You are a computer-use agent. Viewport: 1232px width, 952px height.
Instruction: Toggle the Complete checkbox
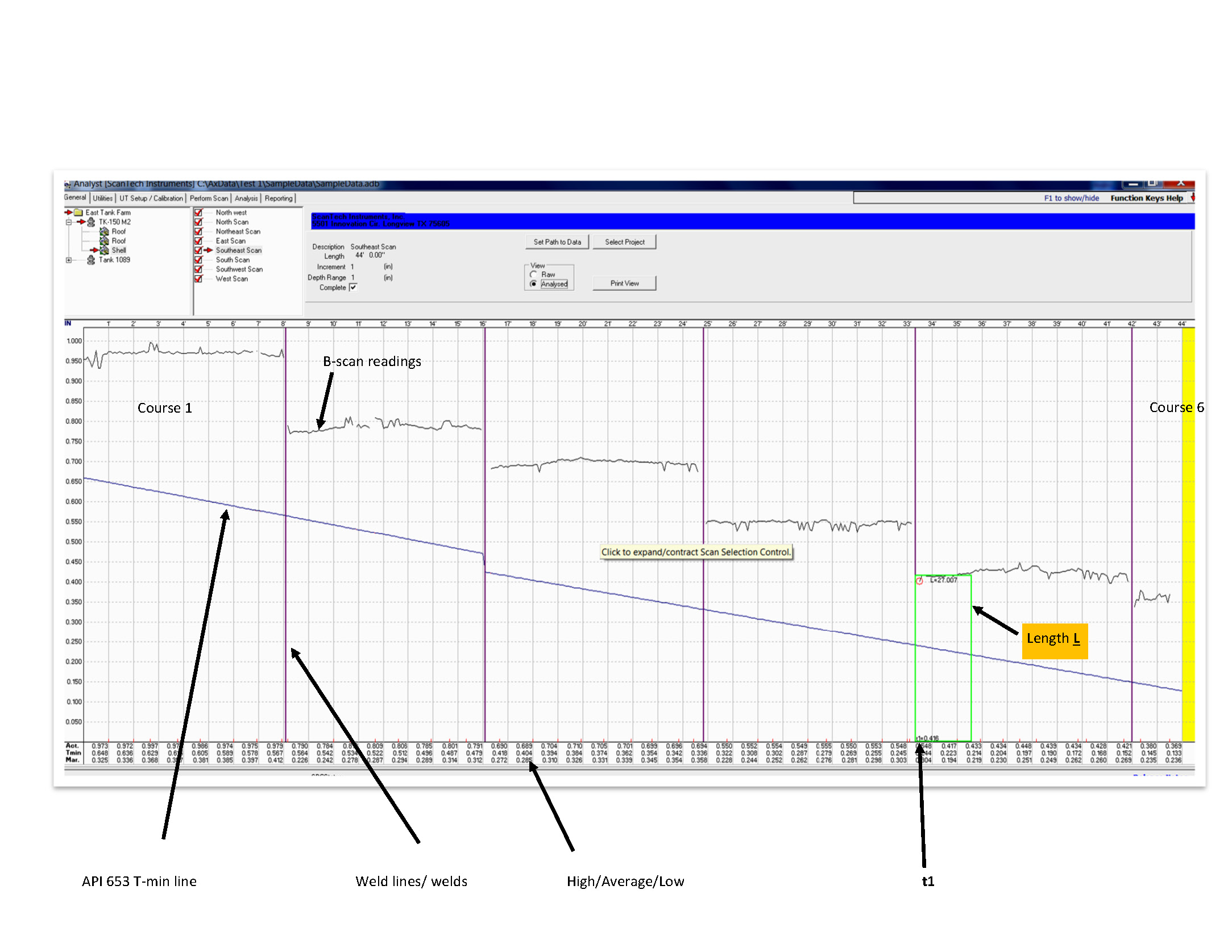tap(353, 288)
